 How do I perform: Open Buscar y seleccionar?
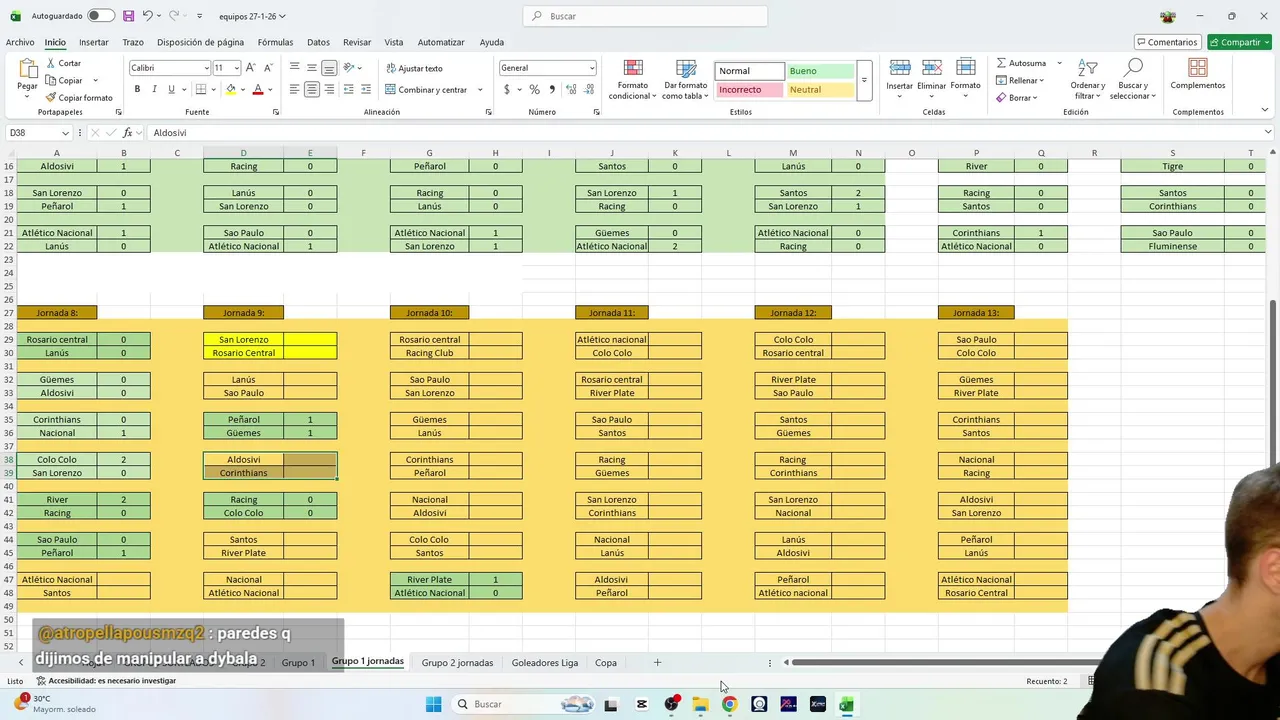pyautogui.click(x=1132, y=79)
